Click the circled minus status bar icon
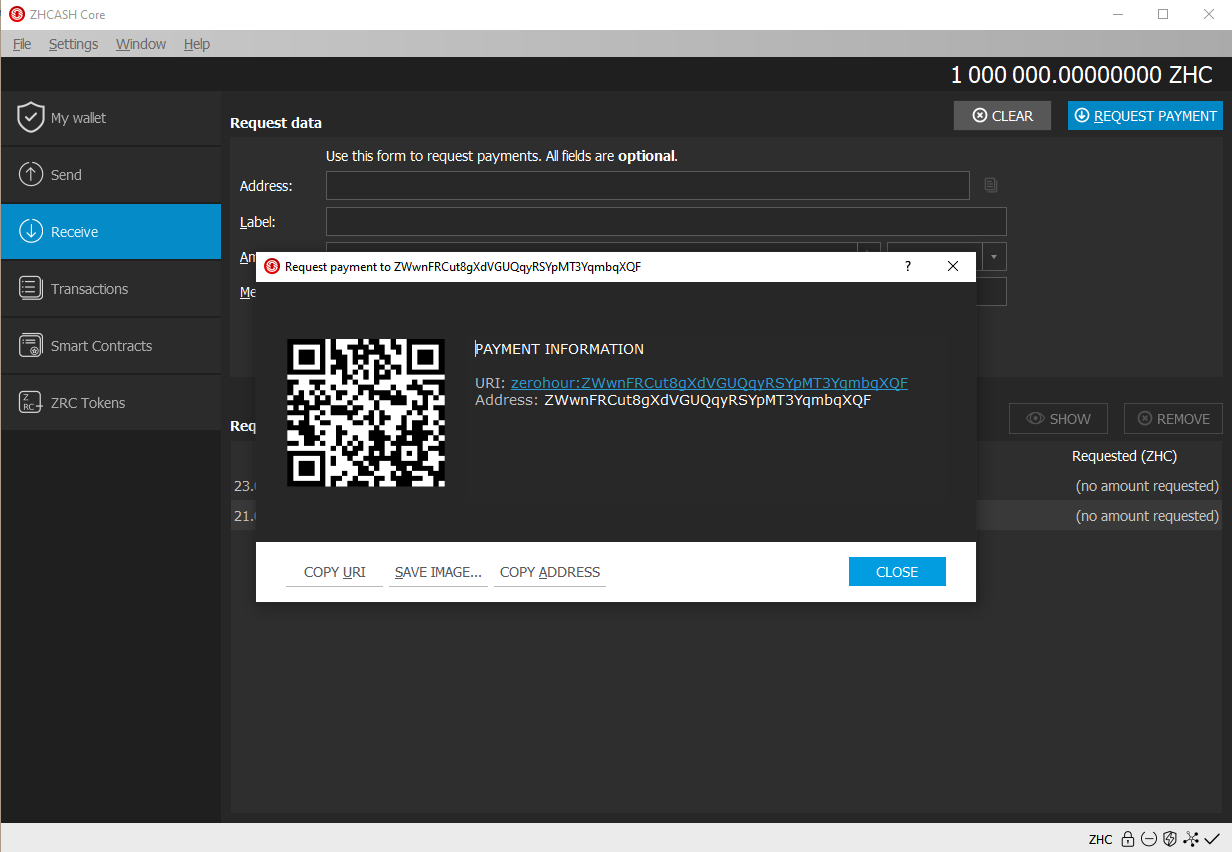Image resolution: width=1232 pixels, height=852 pixels. [x=1149, y=839]
